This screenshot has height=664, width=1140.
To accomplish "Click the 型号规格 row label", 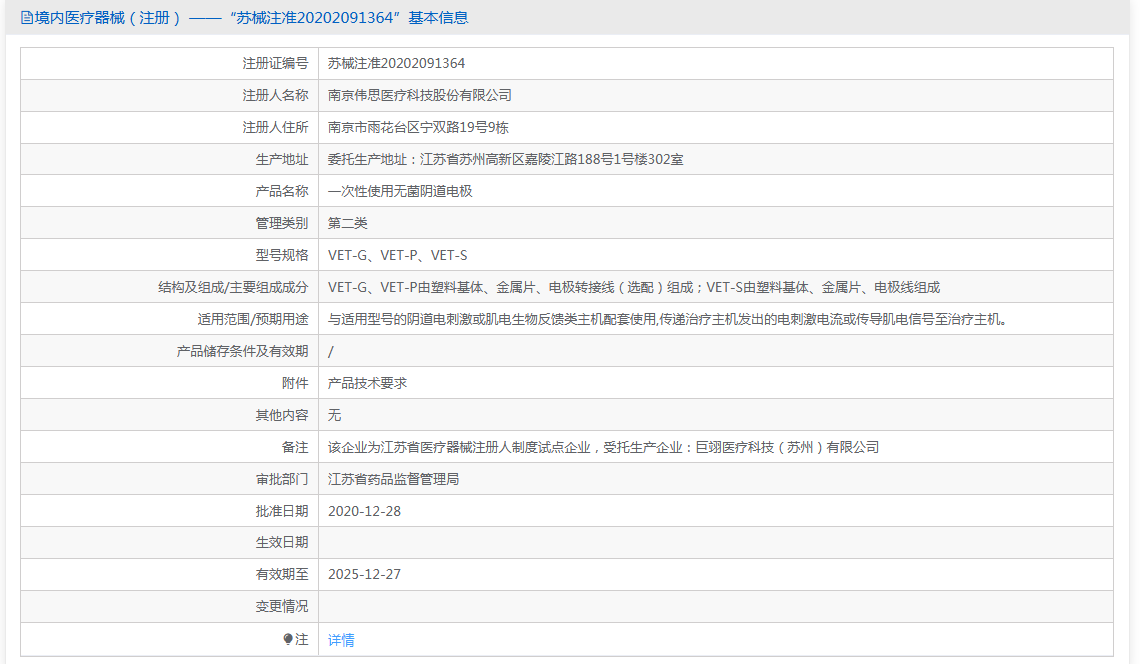I will click(282, 255).
